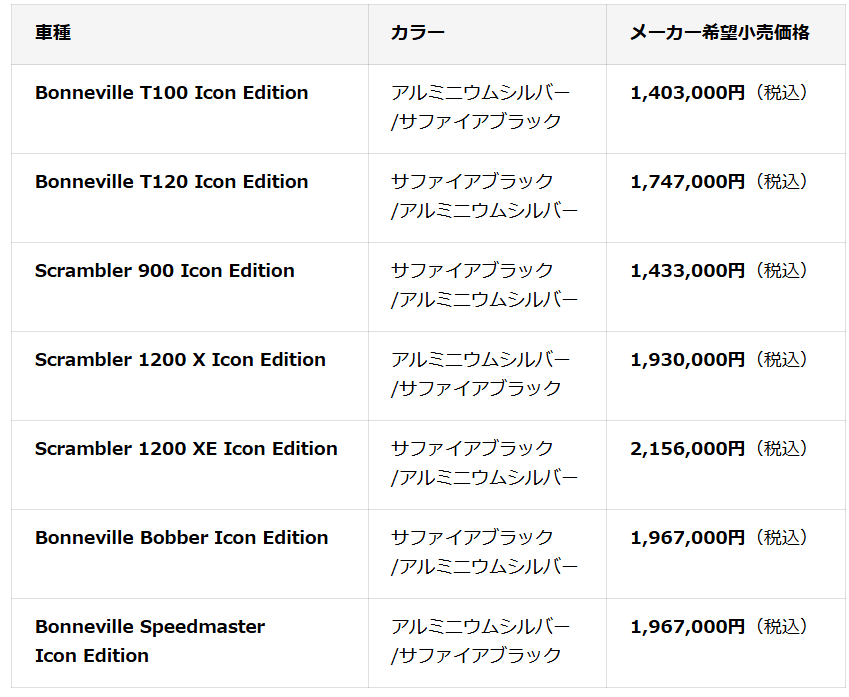The height and width of the screenshot is (697, 849).
Task: Click the 2,156,000円 price
Action: pos(688,449)
